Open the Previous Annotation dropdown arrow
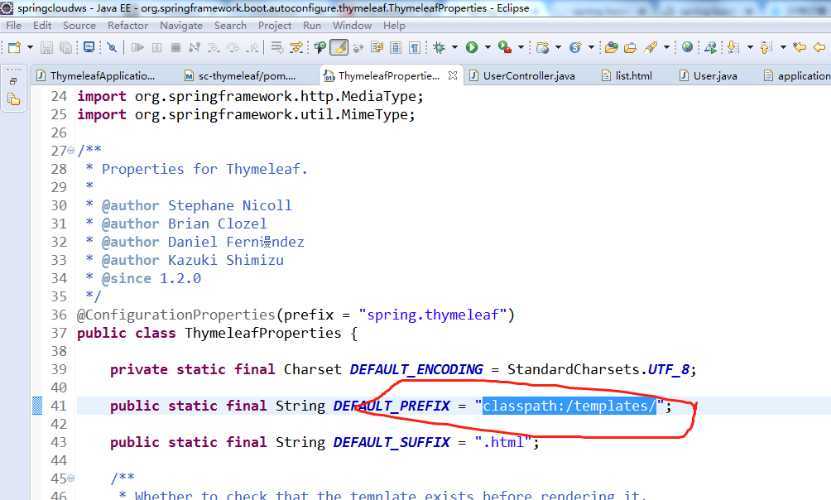The height and width of the screenshot is (500, 831). click(783, 47)
